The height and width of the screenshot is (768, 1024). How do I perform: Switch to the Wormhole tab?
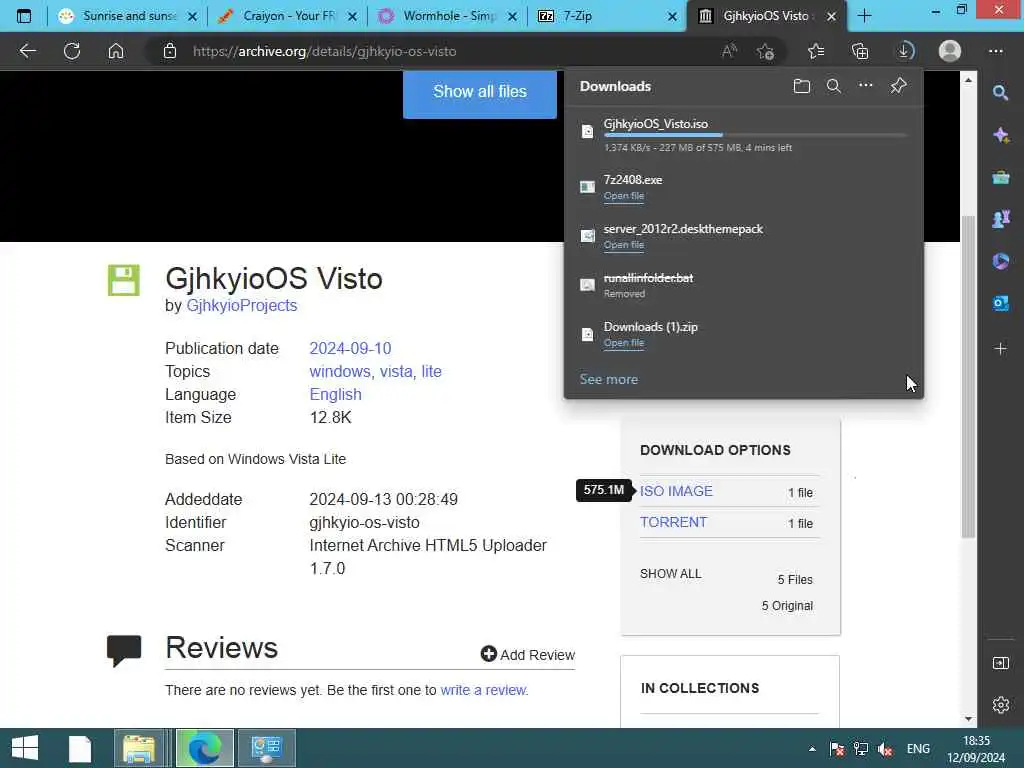tap(447, 16)
